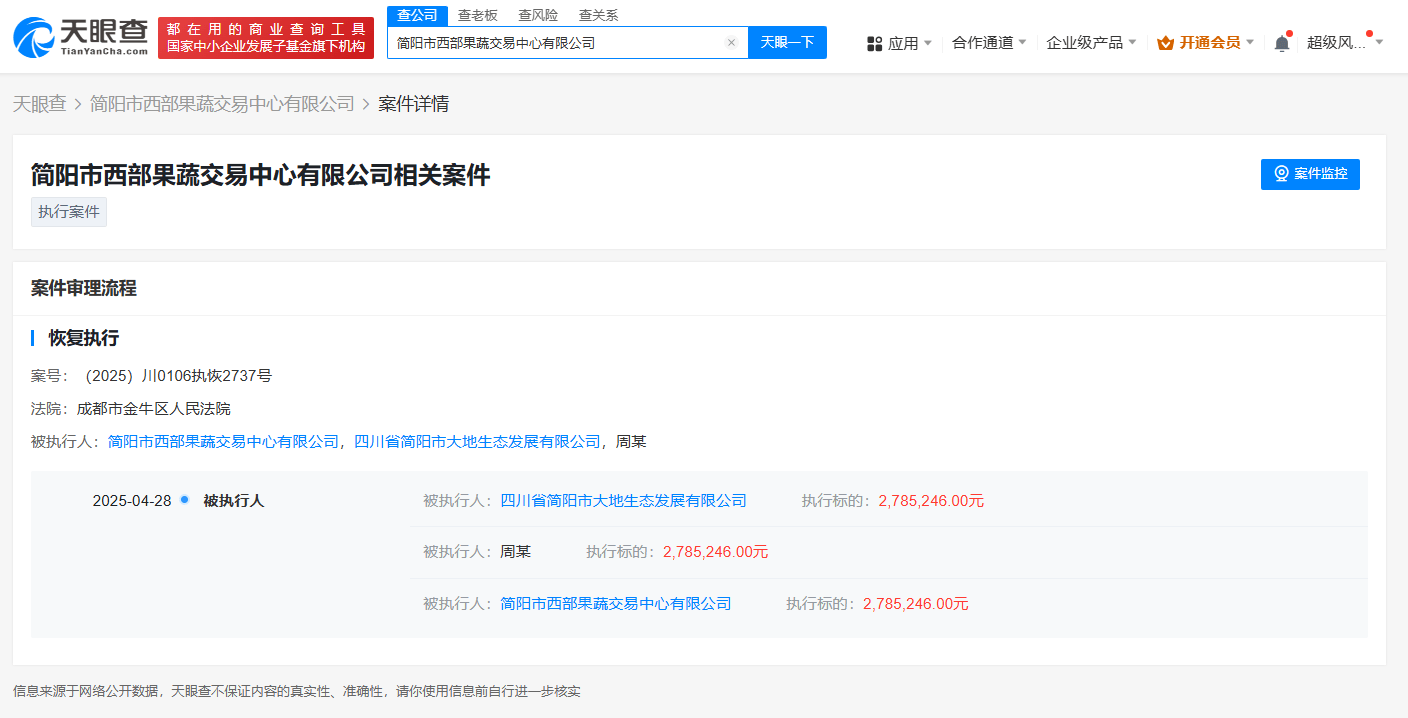This screenshot has height=718, width=1408.
Task: Click inside the company search input field
Action: (555, 43)
